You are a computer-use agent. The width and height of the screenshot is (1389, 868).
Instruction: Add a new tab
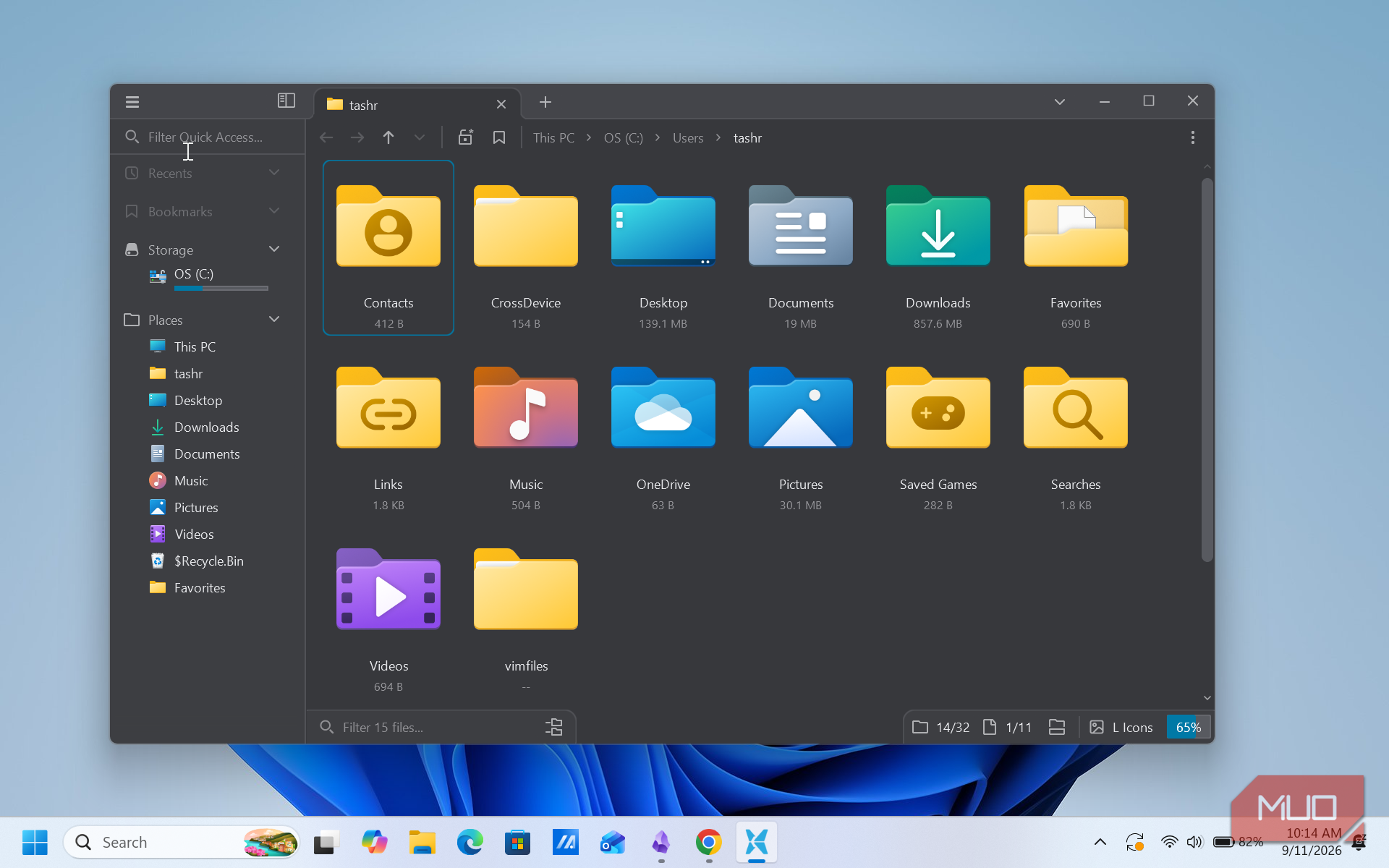(x=545, y=102)
